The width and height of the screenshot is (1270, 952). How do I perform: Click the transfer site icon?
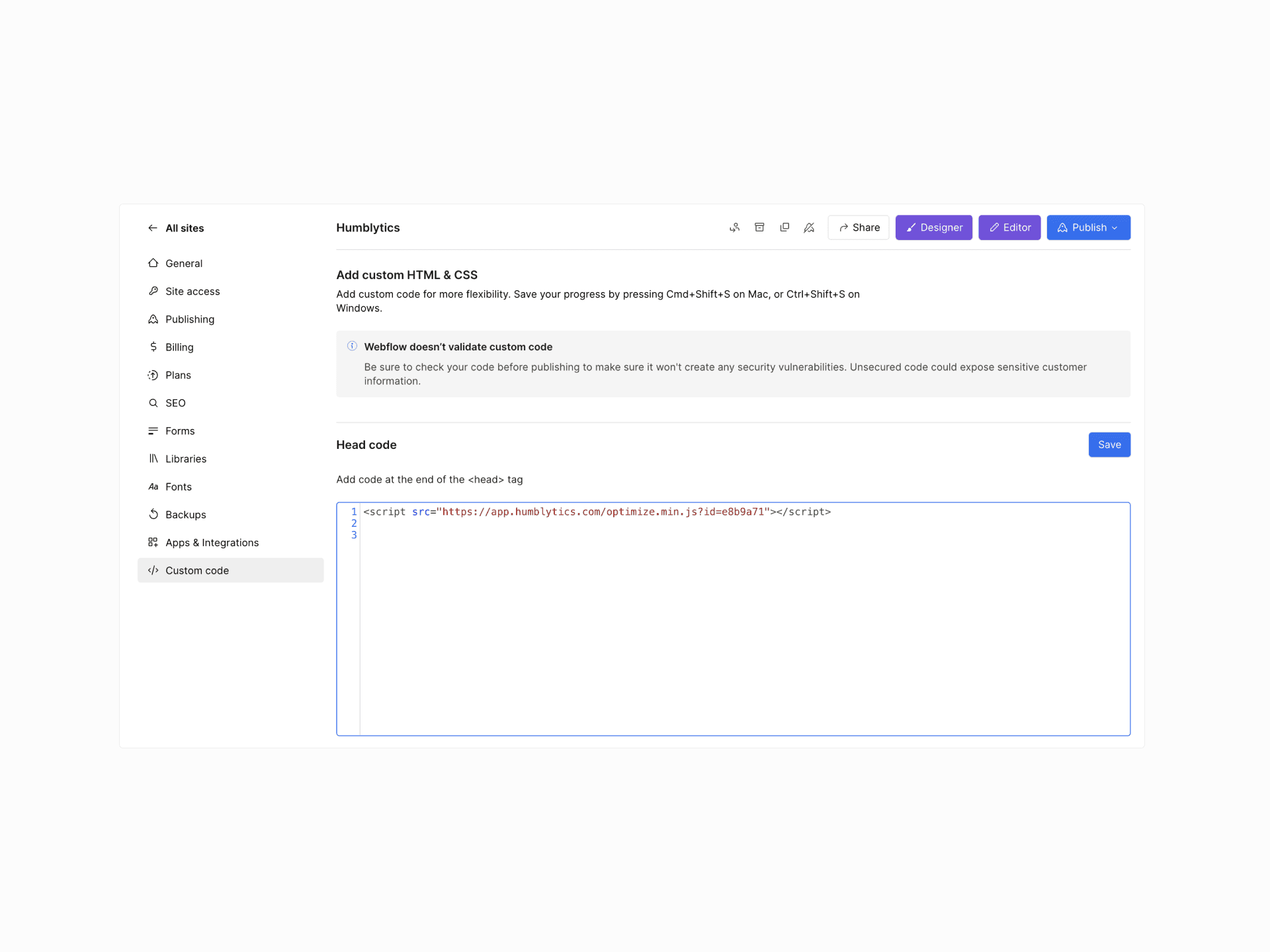tap(734, 227)
